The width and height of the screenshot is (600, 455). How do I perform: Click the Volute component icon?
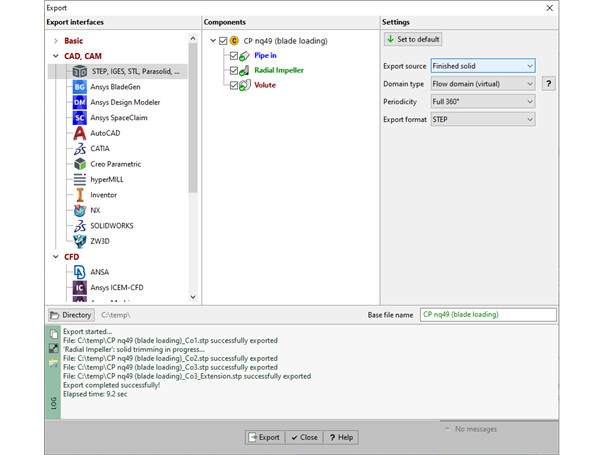[245, 85]
